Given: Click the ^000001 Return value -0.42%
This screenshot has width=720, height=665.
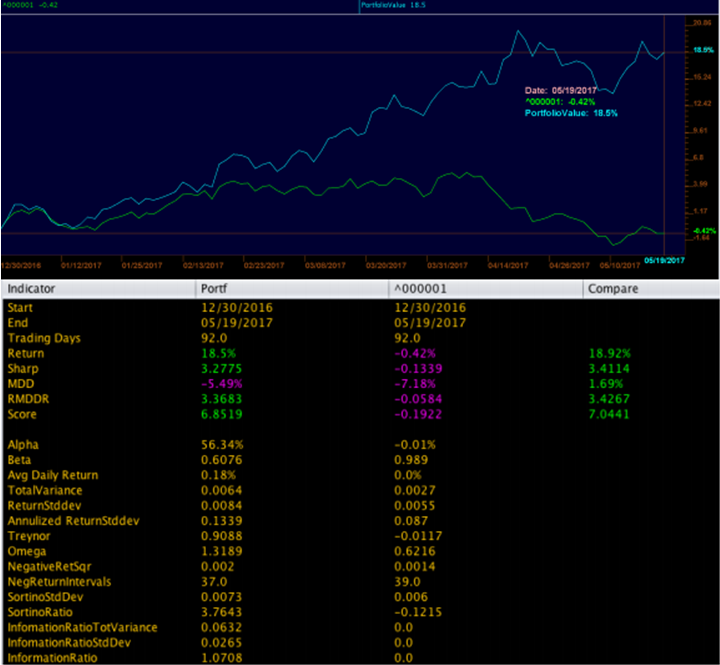Looking at the screenshot, I should click(x=415, y=354).
